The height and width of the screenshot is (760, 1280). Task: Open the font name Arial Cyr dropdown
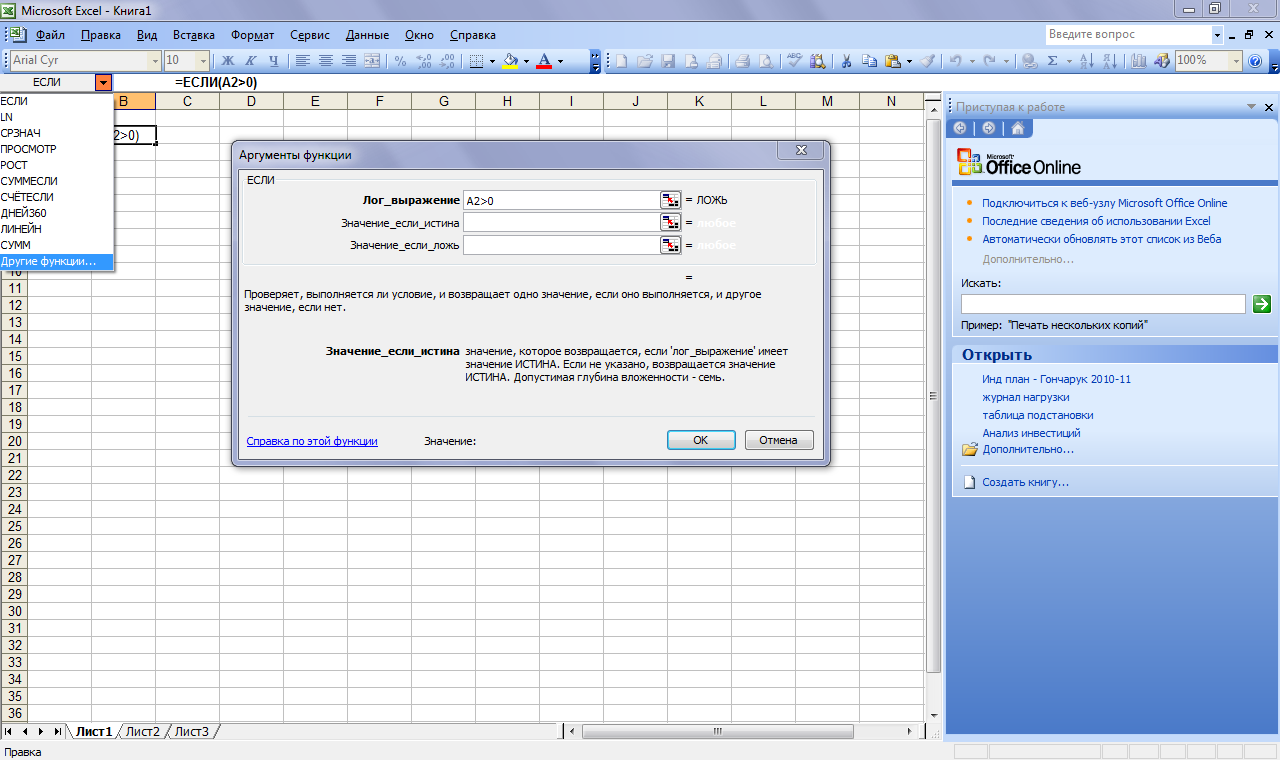154,60
